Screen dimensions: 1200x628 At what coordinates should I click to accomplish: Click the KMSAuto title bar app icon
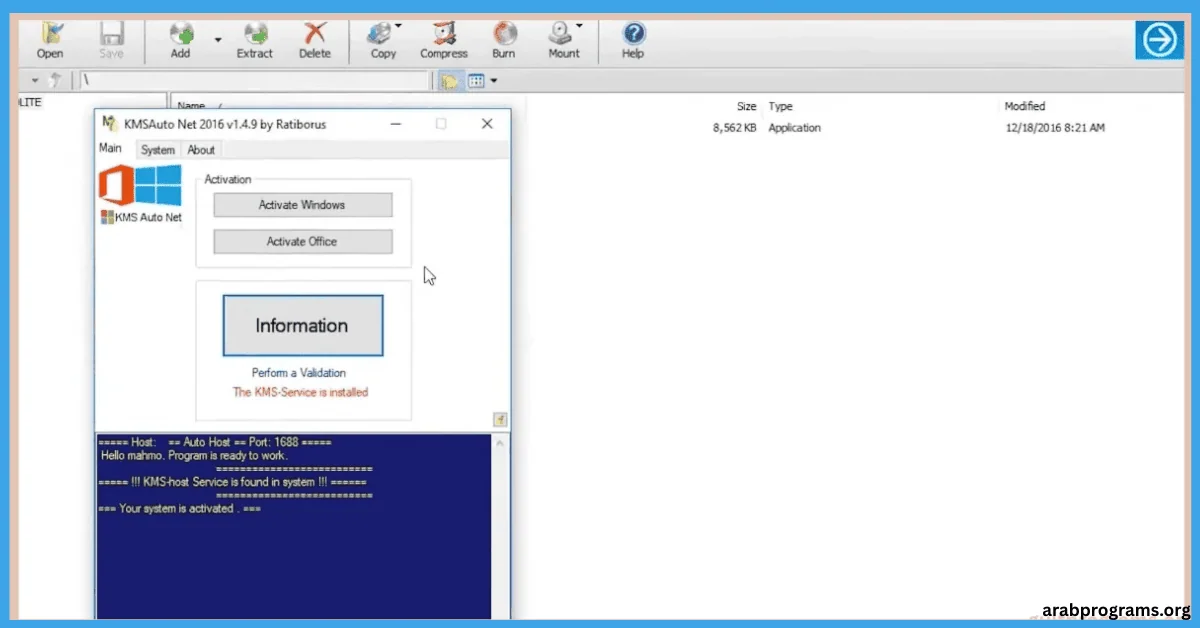[x=110, y=124]
